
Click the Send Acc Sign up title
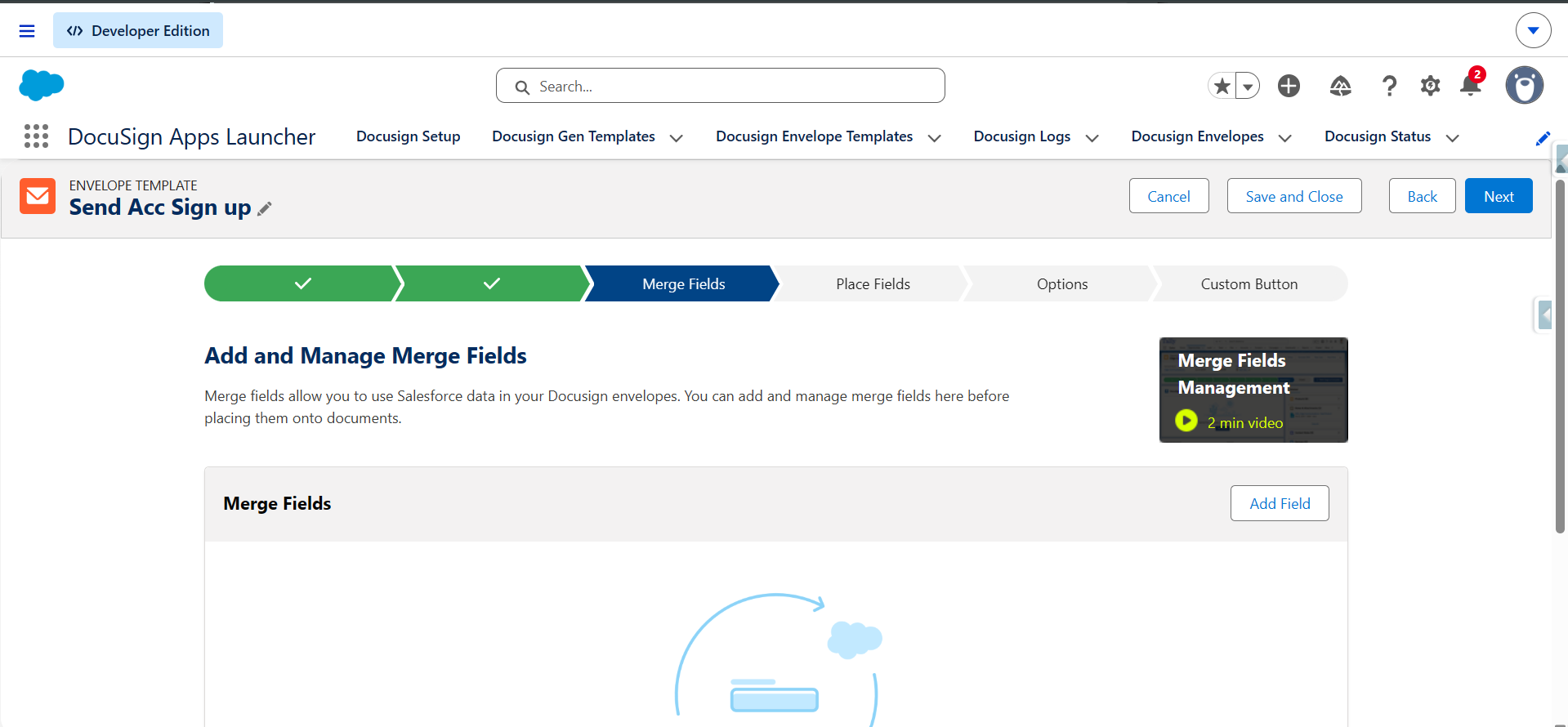[160, 207]
